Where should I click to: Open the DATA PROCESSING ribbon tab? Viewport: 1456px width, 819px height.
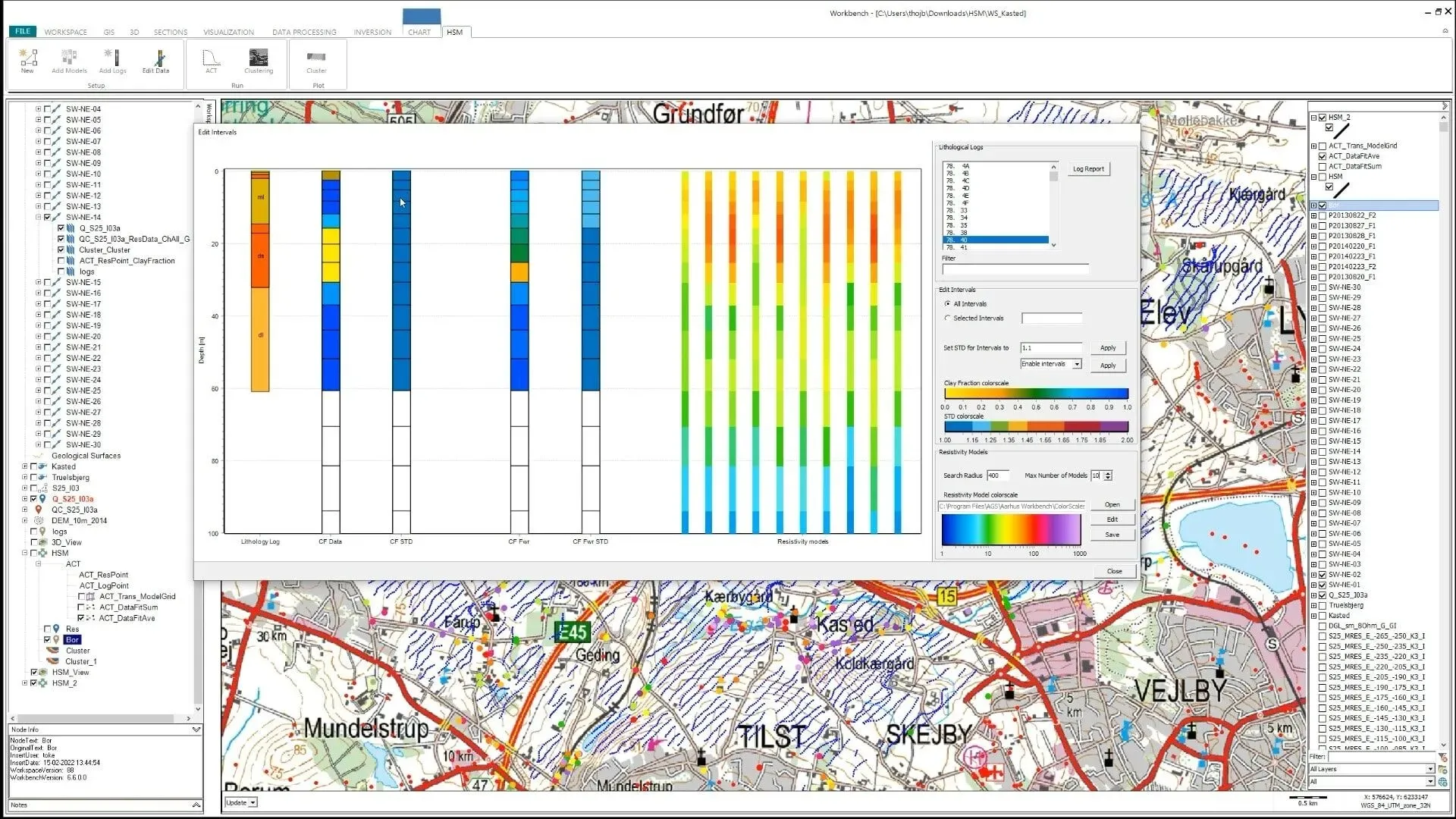[304, 32]
